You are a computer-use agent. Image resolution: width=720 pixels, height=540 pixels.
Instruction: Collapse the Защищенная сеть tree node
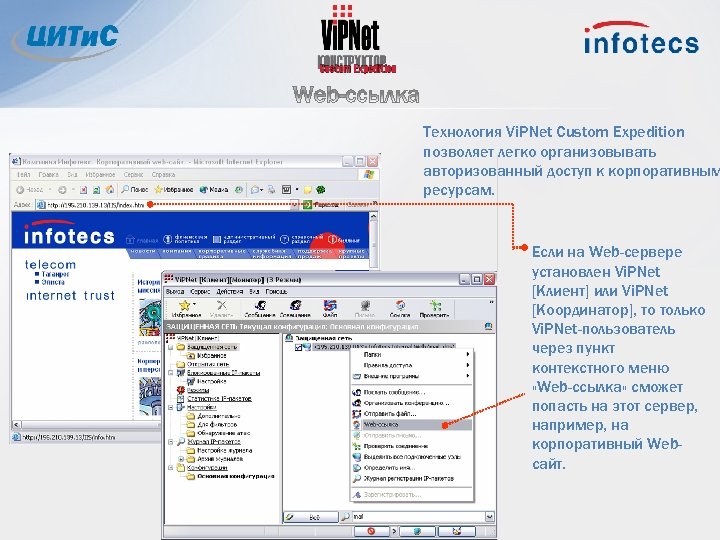tap(171, 347)
